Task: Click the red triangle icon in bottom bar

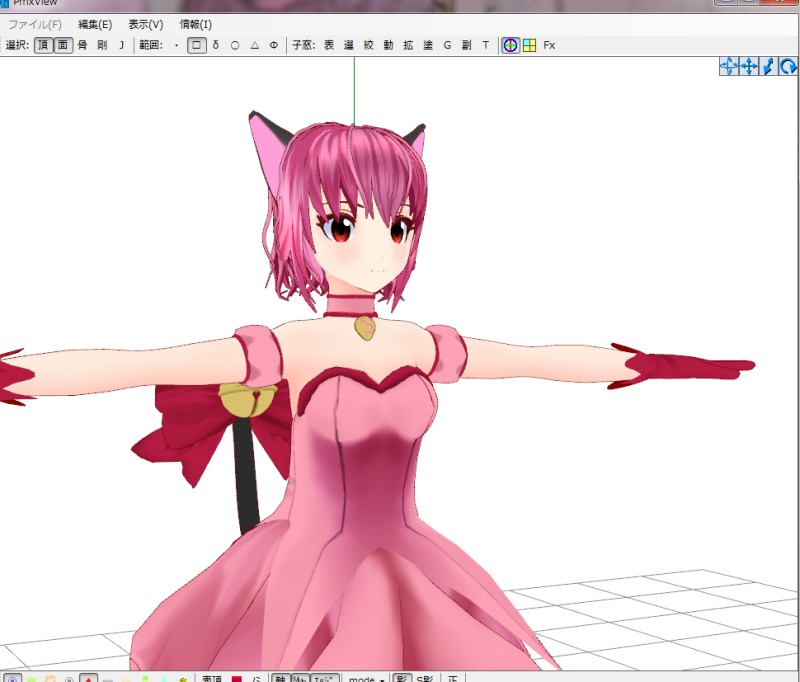Action: pos(89,680)
